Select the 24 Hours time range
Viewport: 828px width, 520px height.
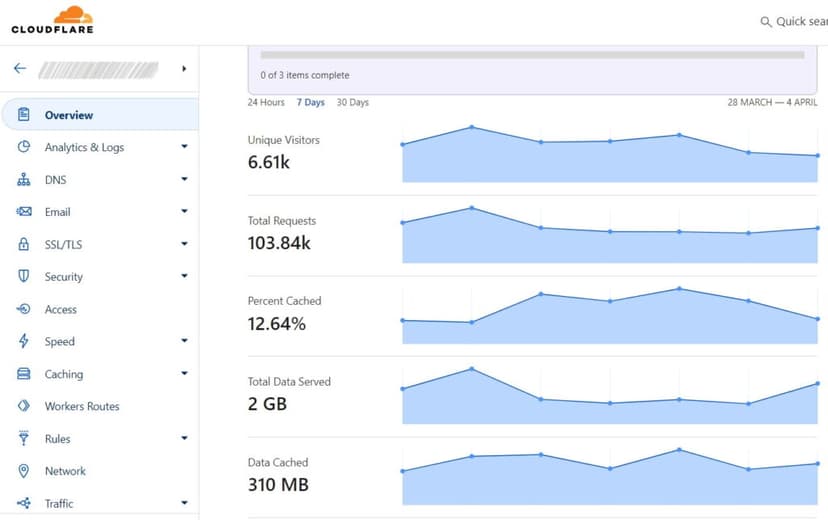point(266,103)
